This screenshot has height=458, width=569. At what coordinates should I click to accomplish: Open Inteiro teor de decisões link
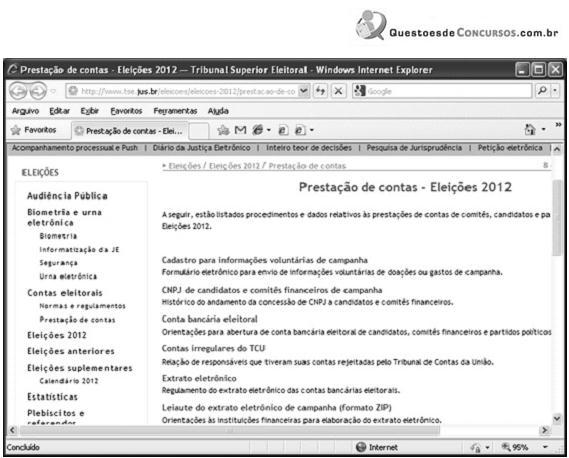(309, 148)
